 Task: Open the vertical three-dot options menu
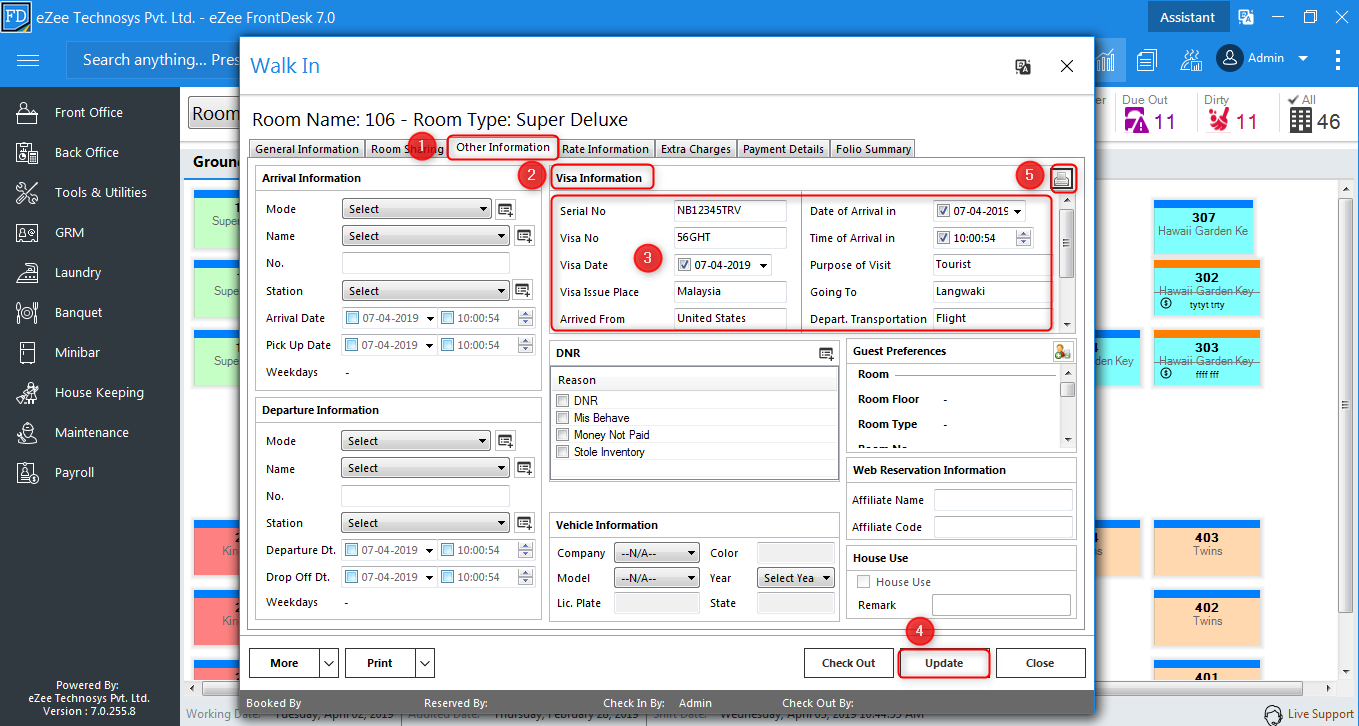coord(1338,59)
